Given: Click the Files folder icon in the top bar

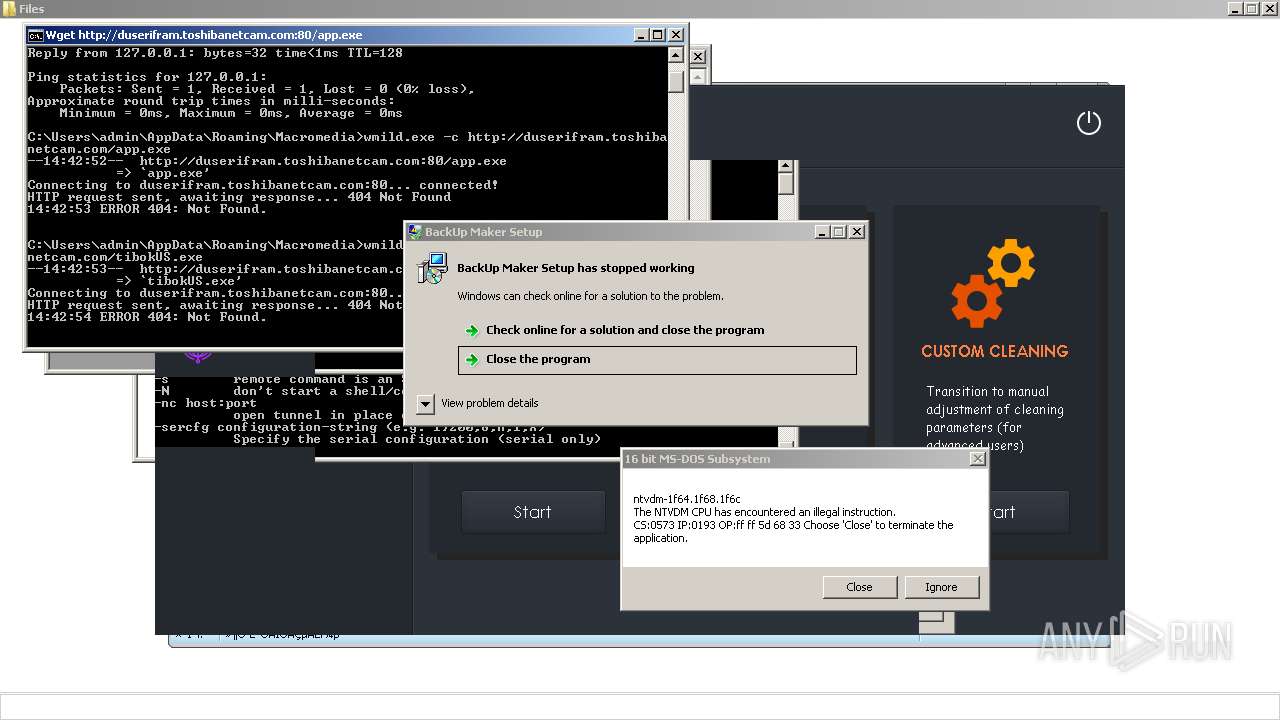Looking at the screenshot, I should [10, 8].
